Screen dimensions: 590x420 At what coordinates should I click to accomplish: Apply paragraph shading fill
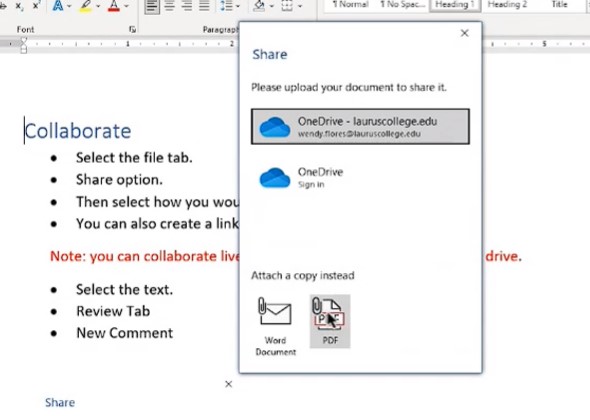point(259,5)
